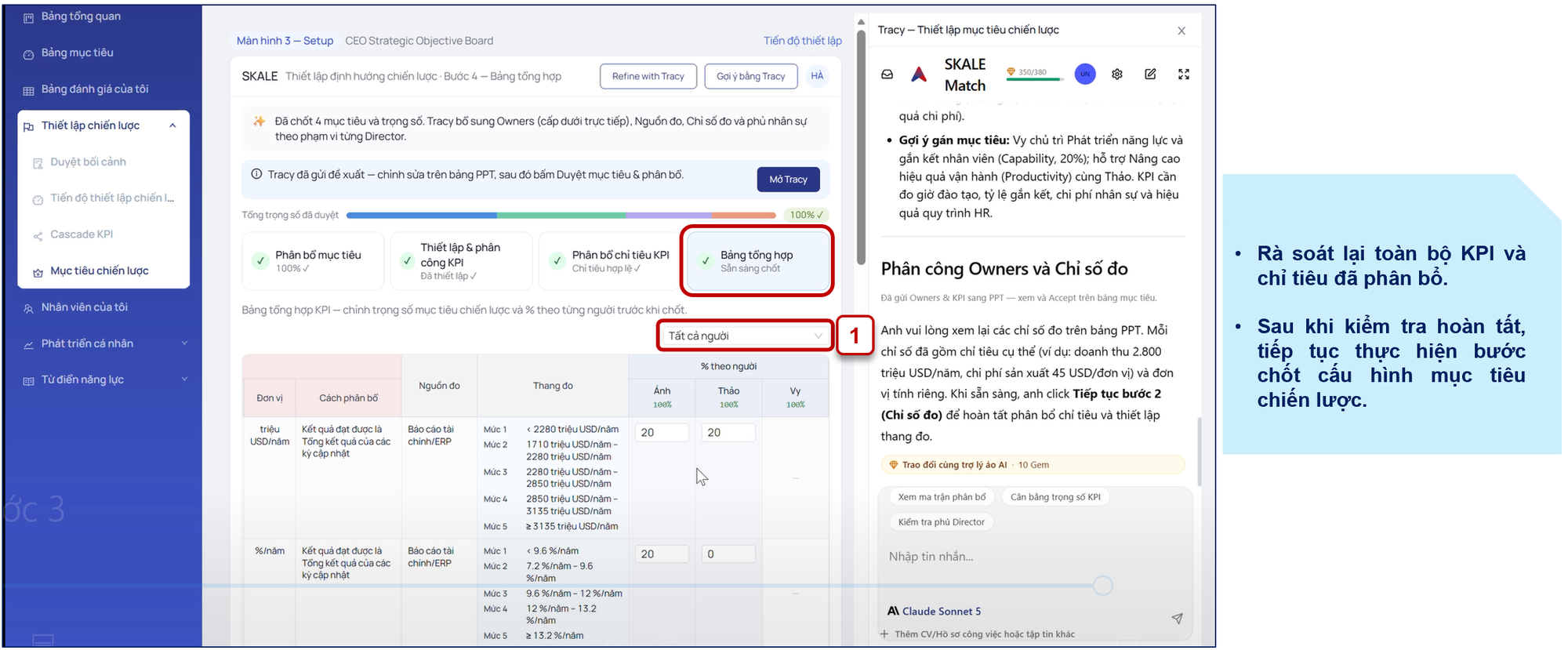Screen dimensions: 1568x650
Task: Switch to Phân bổ chỉ tiêu KPI step
Action: [609, 261]
